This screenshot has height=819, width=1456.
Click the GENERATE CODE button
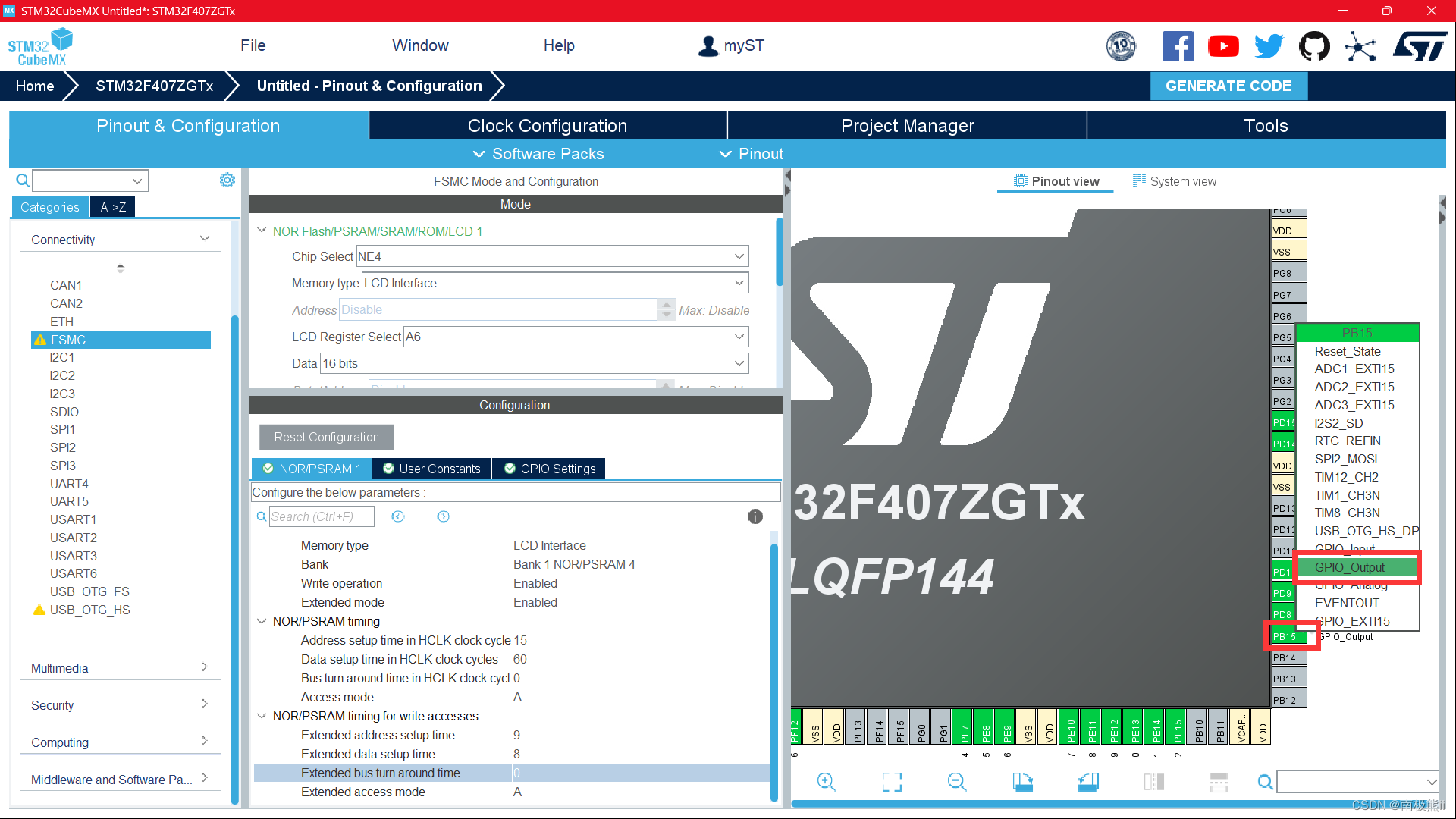(x=1228, y=86)
